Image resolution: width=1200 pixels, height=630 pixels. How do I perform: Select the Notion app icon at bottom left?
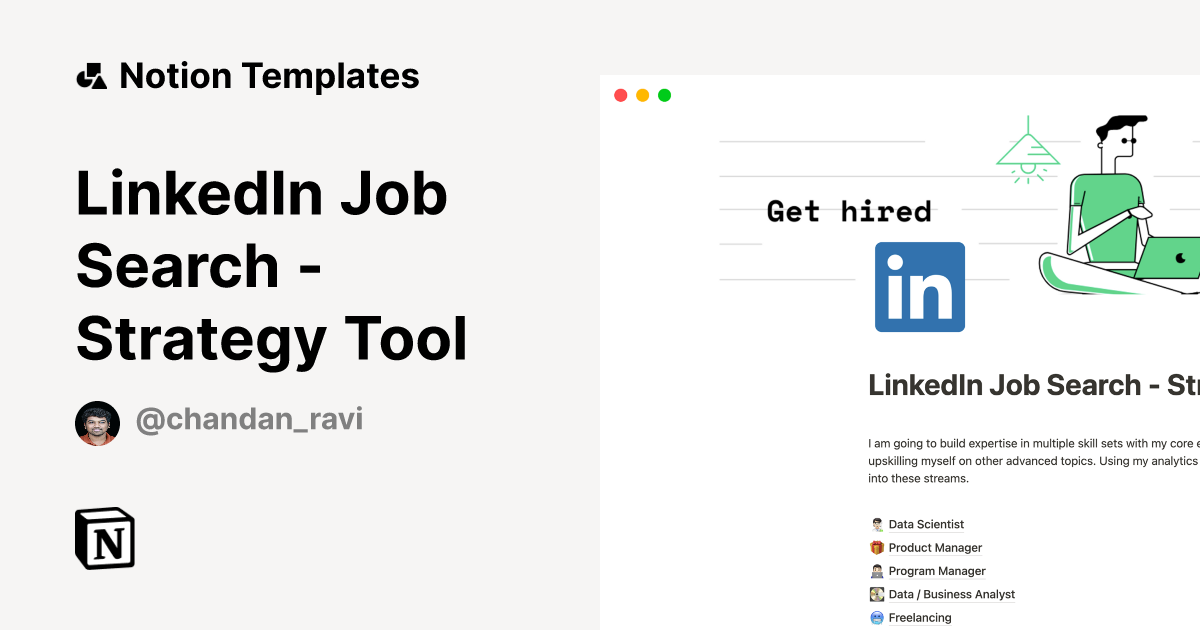(104, 538)
